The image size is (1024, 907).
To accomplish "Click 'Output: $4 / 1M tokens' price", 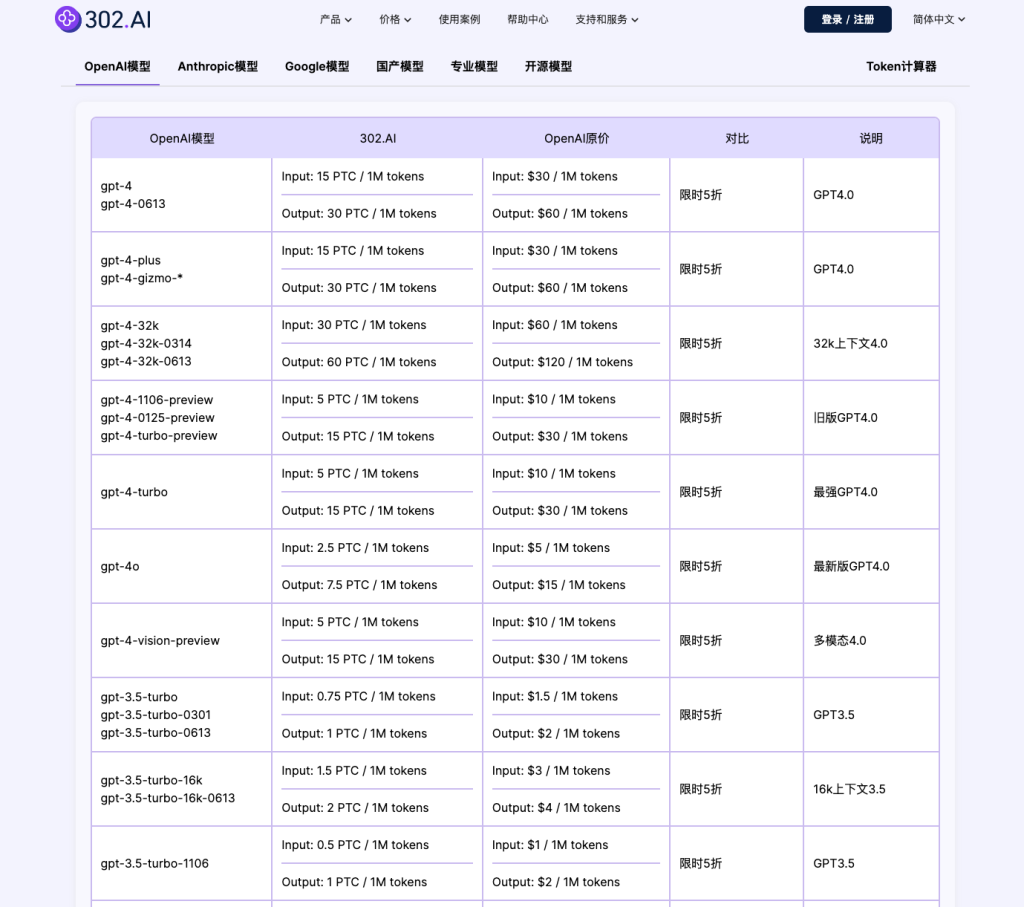I will [x=556, y=808].
